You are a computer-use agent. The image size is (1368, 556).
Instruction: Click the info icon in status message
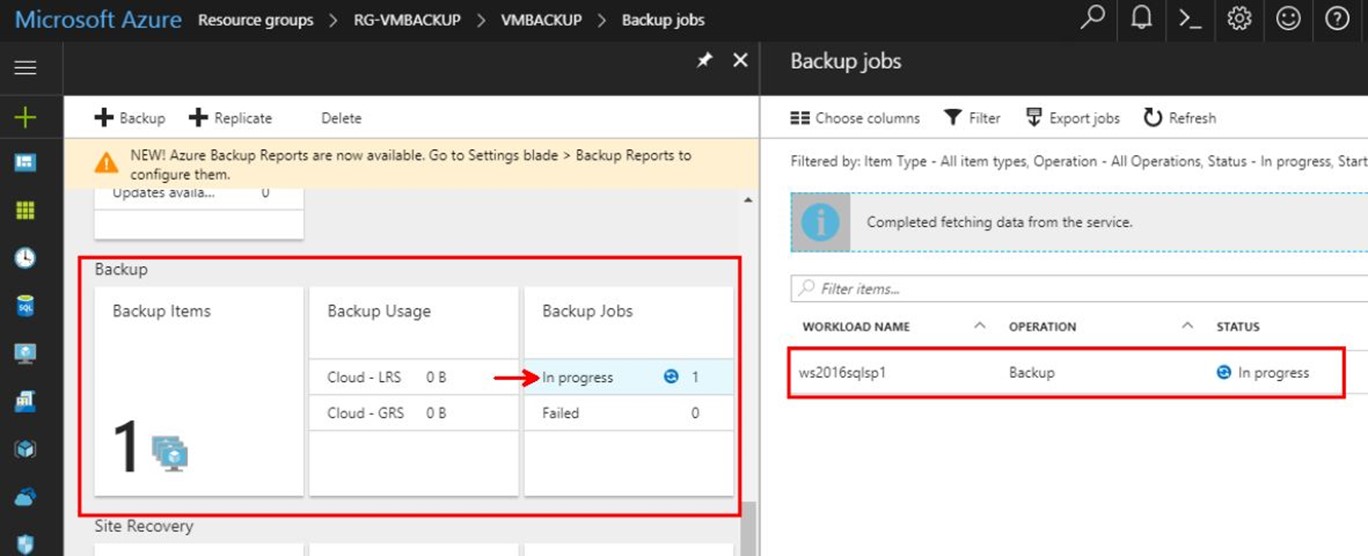pos(820,222)
